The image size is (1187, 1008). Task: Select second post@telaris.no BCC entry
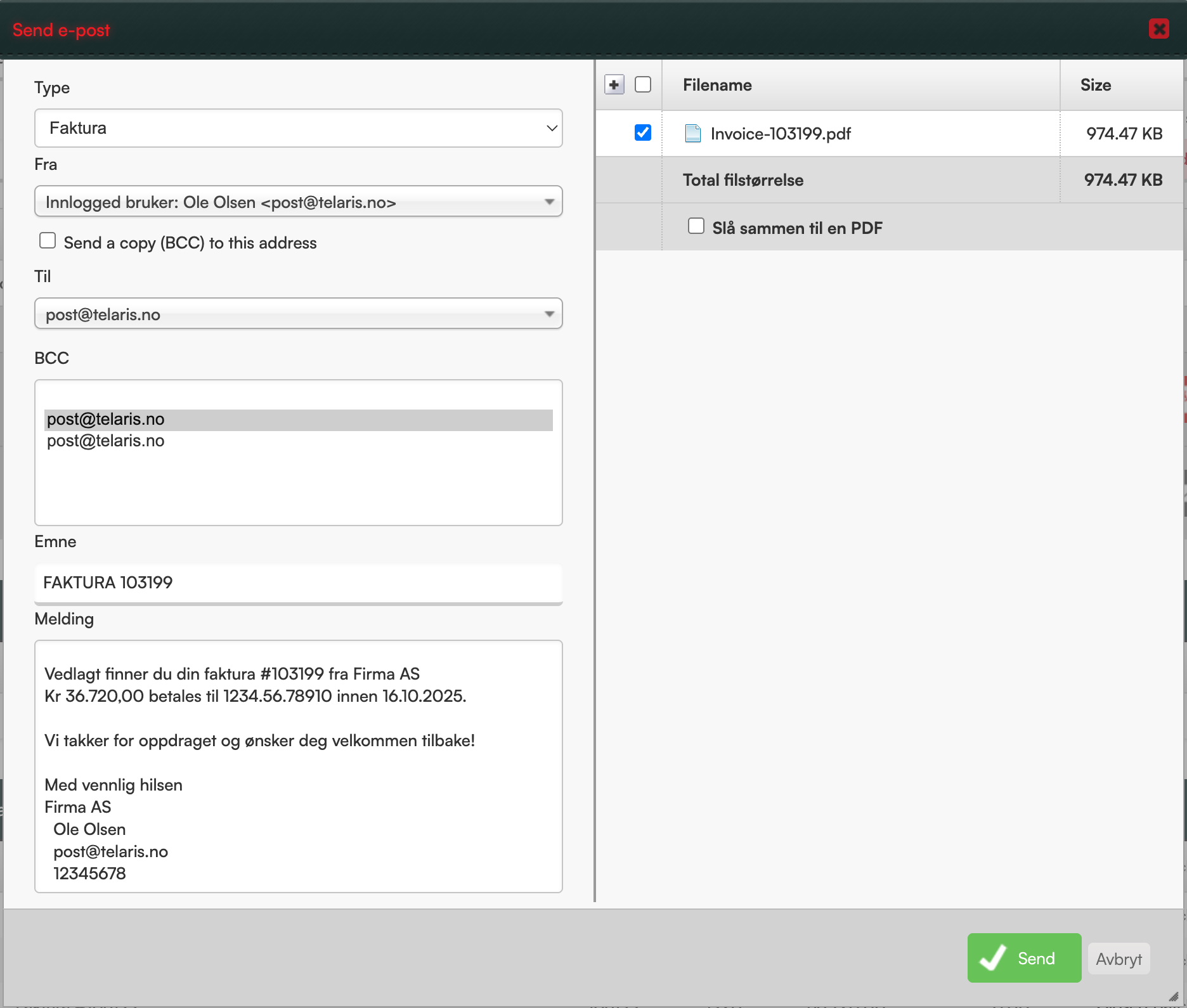point(106,441)
